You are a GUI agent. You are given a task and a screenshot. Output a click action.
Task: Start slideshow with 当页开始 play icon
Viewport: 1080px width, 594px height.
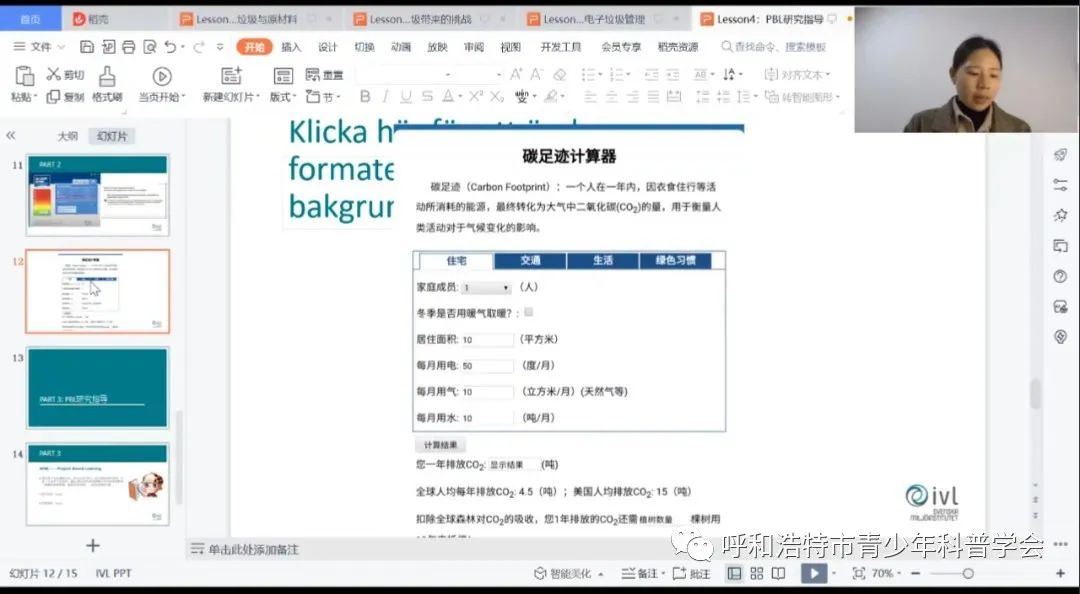161,76
